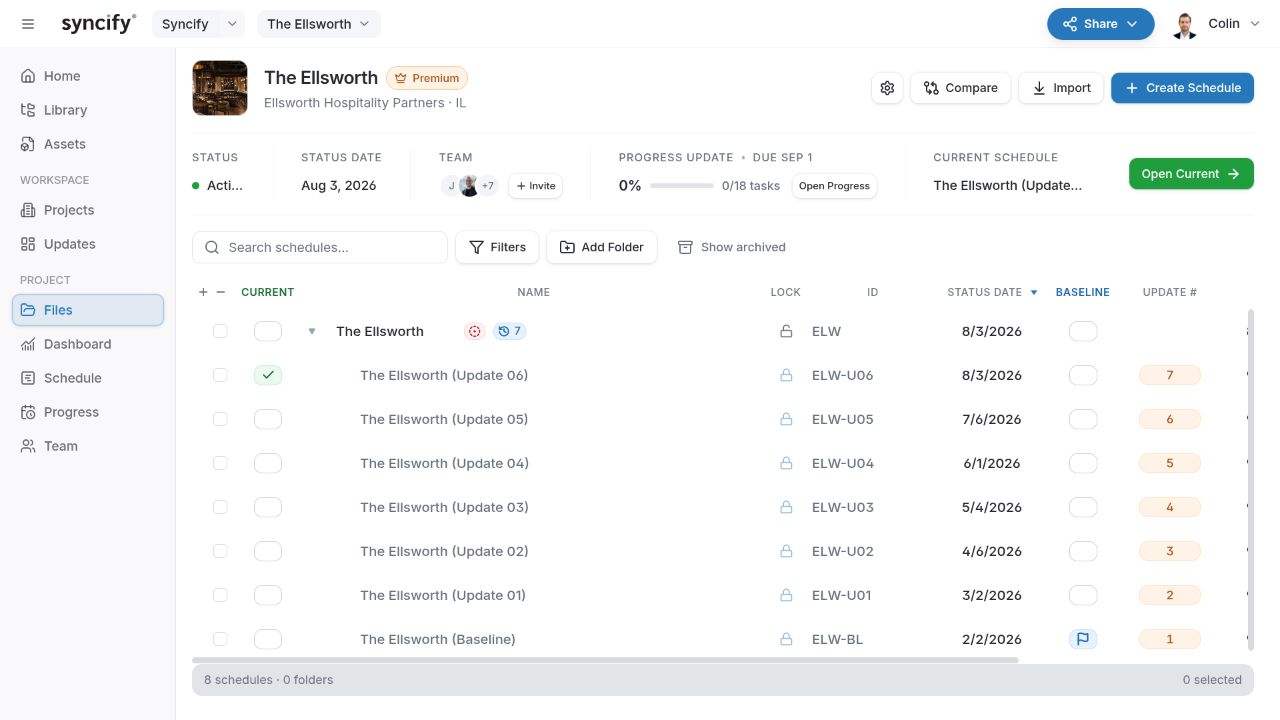
Task: Open the Share dropdown
Action: (x=1101, y=24)
